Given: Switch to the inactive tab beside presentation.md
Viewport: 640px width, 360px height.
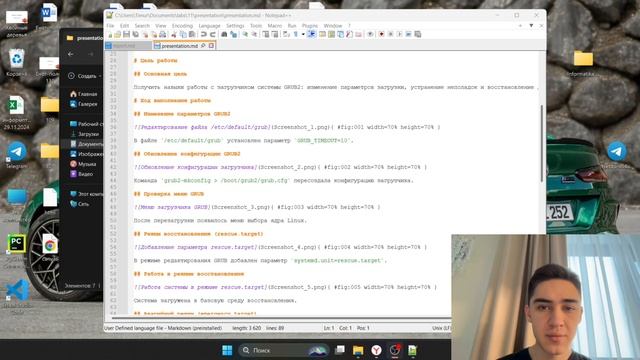Looking at the screenshot, I should coord(128,46).
